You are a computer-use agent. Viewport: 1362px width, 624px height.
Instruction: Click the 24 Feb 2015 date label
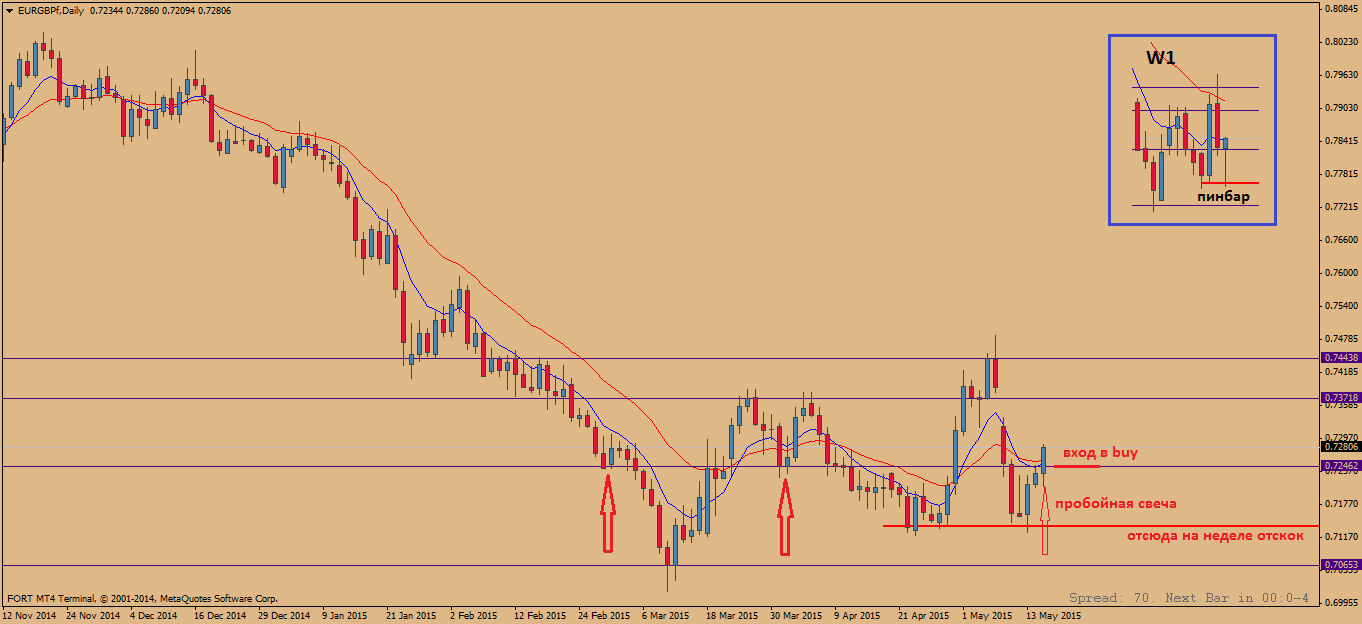[x=603, y=616]
